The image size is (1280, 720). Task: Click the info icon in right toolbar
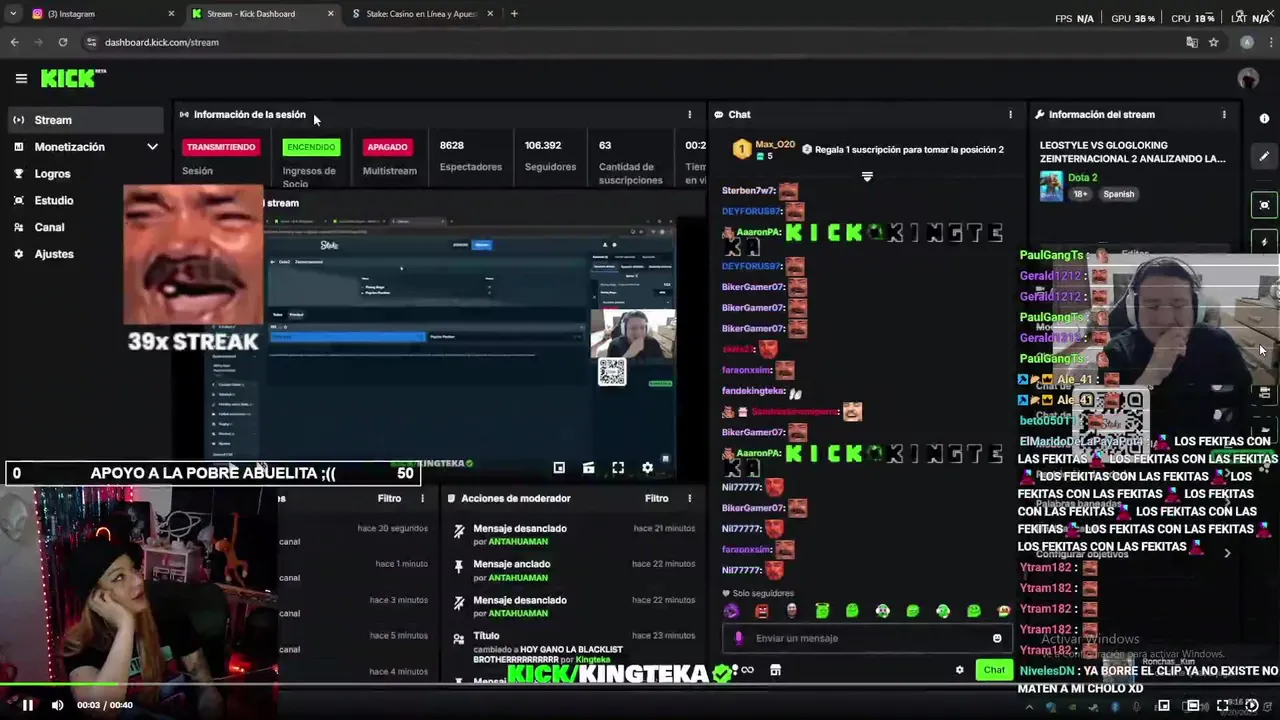coord(1264,119)
